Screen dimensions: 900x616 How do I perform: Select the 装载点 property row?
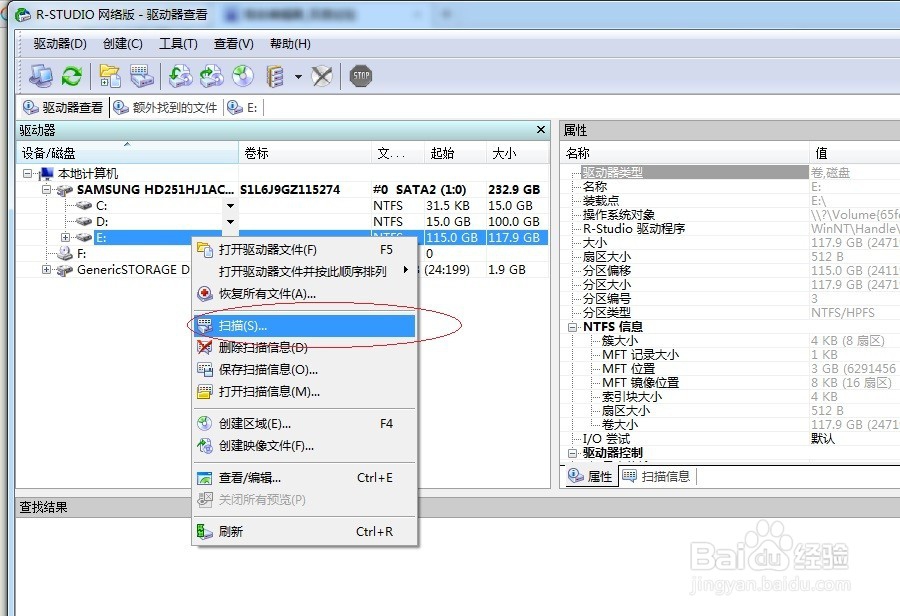[x=601, y=200]
